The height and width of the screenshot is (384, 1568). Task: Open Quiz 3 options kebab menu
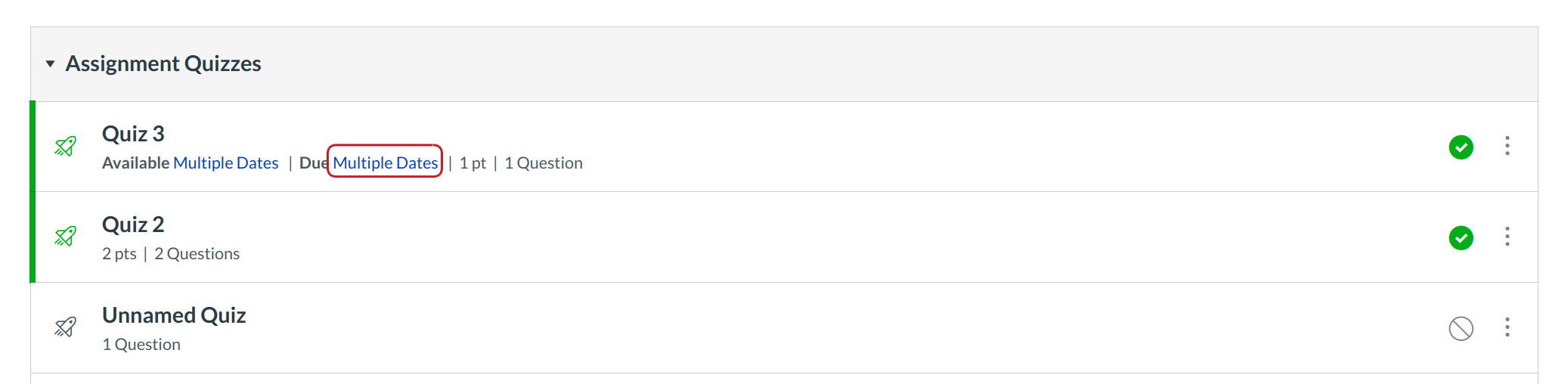[x=1507, y=146]
